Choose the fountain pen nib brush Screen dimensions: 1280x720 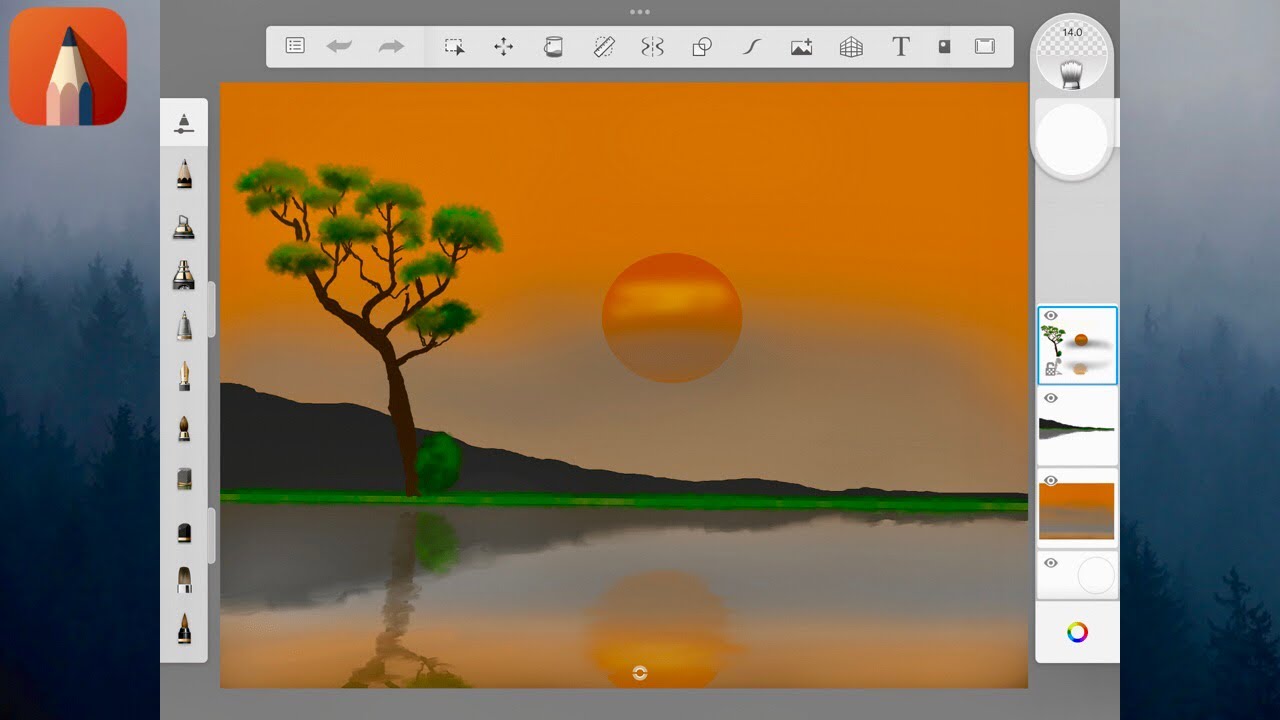click(x=184, y=377)
